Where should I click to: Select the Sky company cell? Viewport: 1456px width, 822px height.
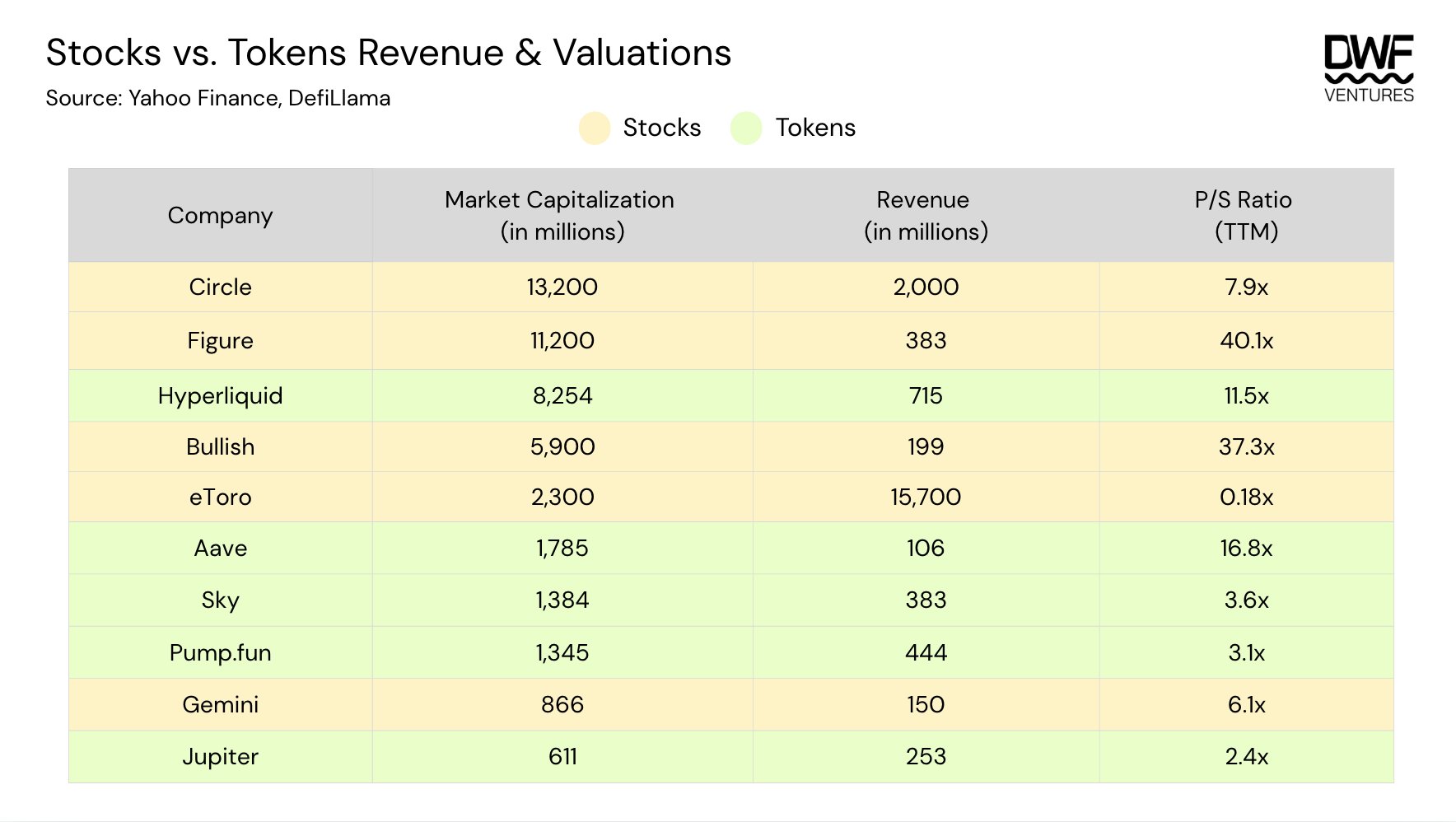220,600
